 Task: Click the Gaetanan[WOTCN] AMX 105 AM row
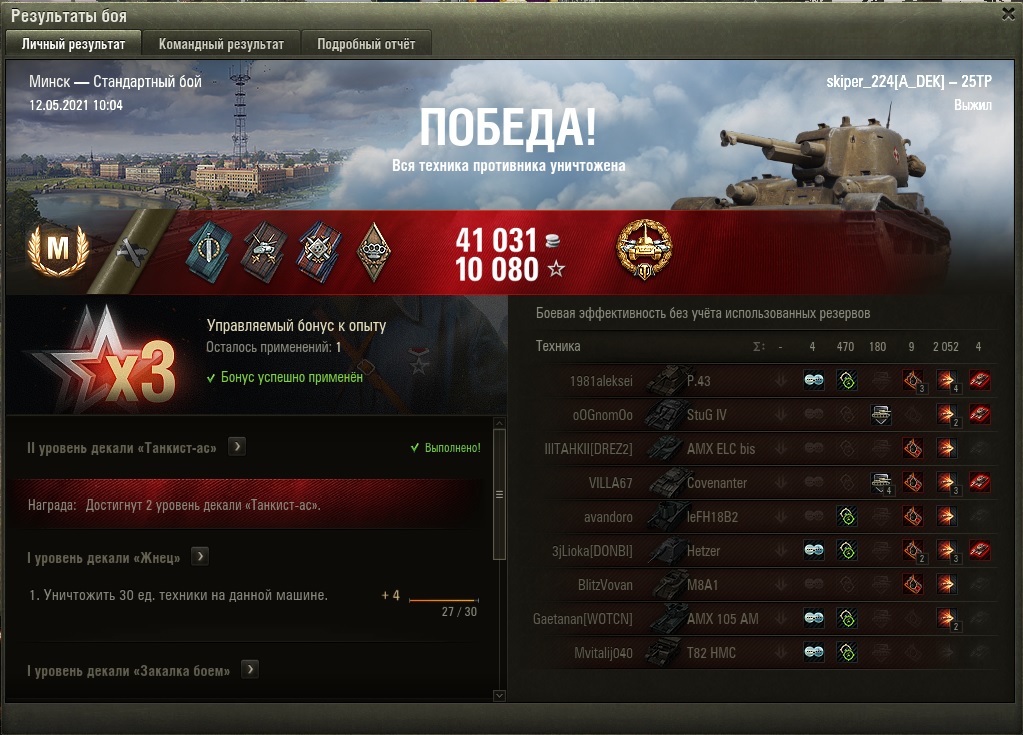tap(765, 618)
